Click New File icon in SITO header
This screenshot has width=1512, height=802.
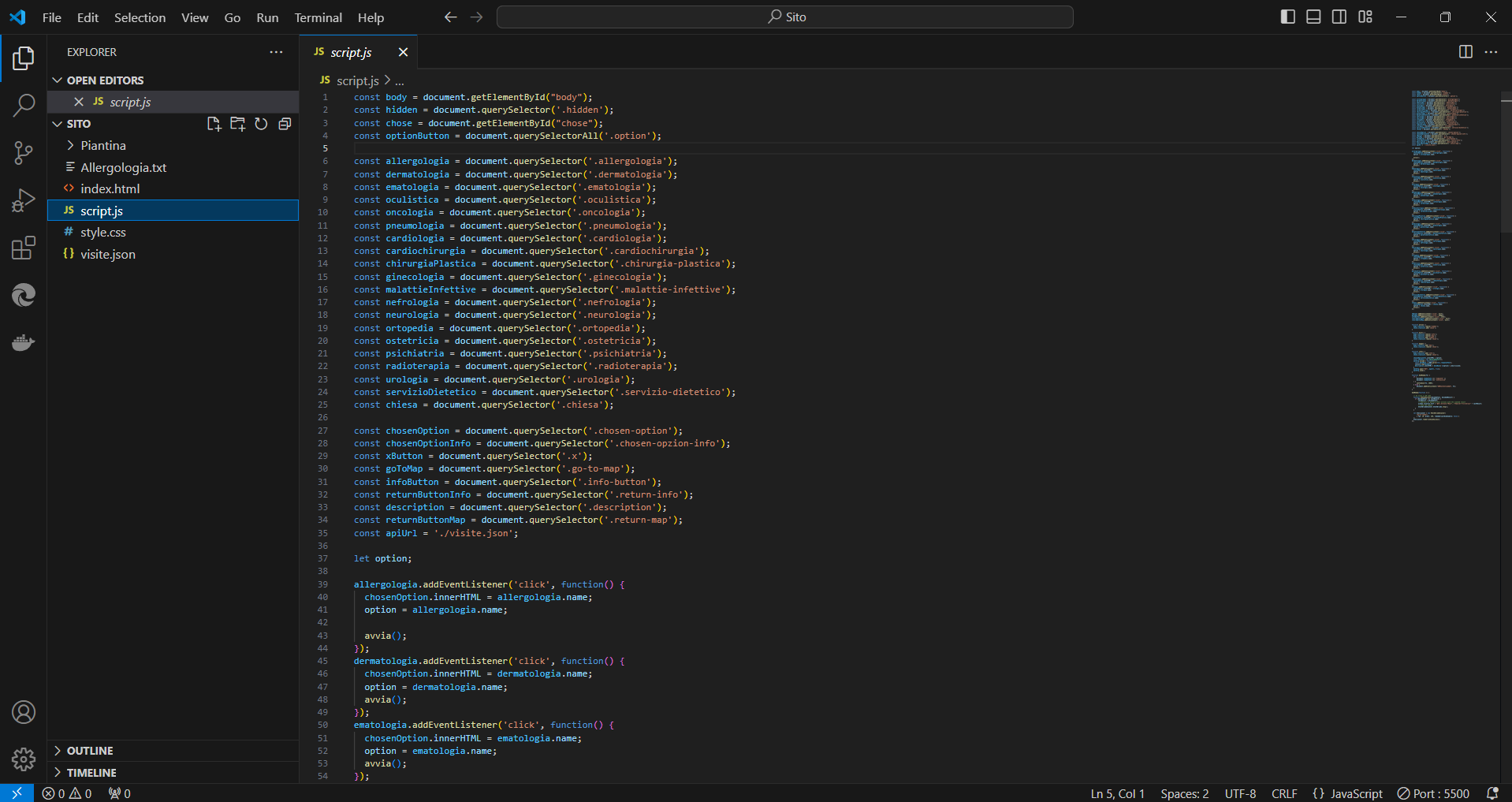click(x=214, y=124)
